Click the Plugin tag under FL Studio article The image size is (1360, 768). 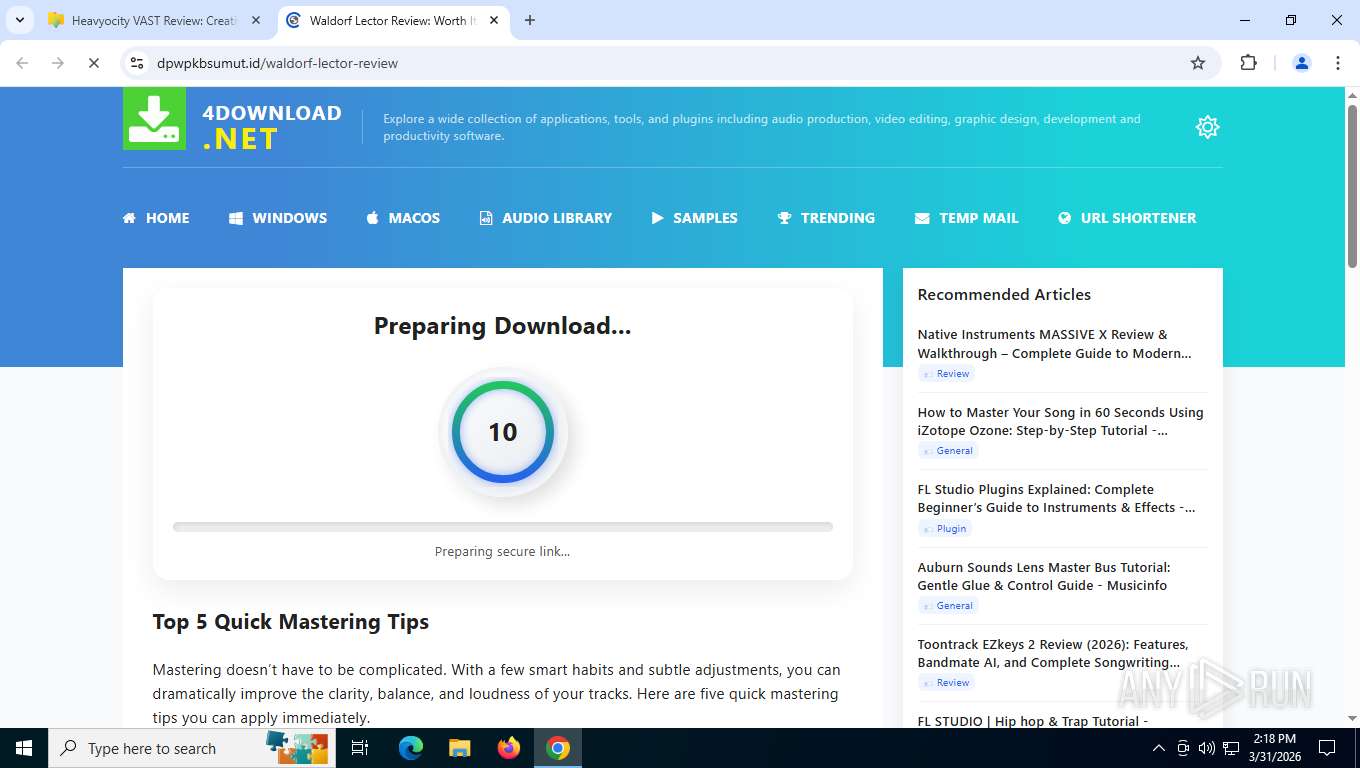pos(945,528)
